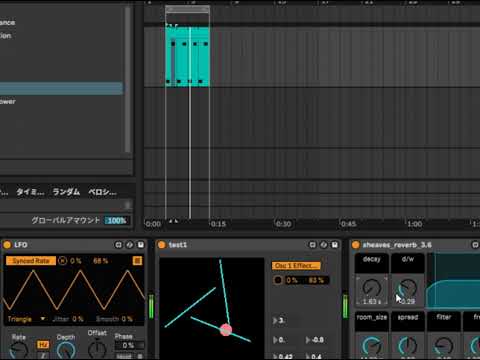The height and width of the screenshot is (360, 480).
Task: Click the LFO unmap circle icon
Action: [62, 261]
